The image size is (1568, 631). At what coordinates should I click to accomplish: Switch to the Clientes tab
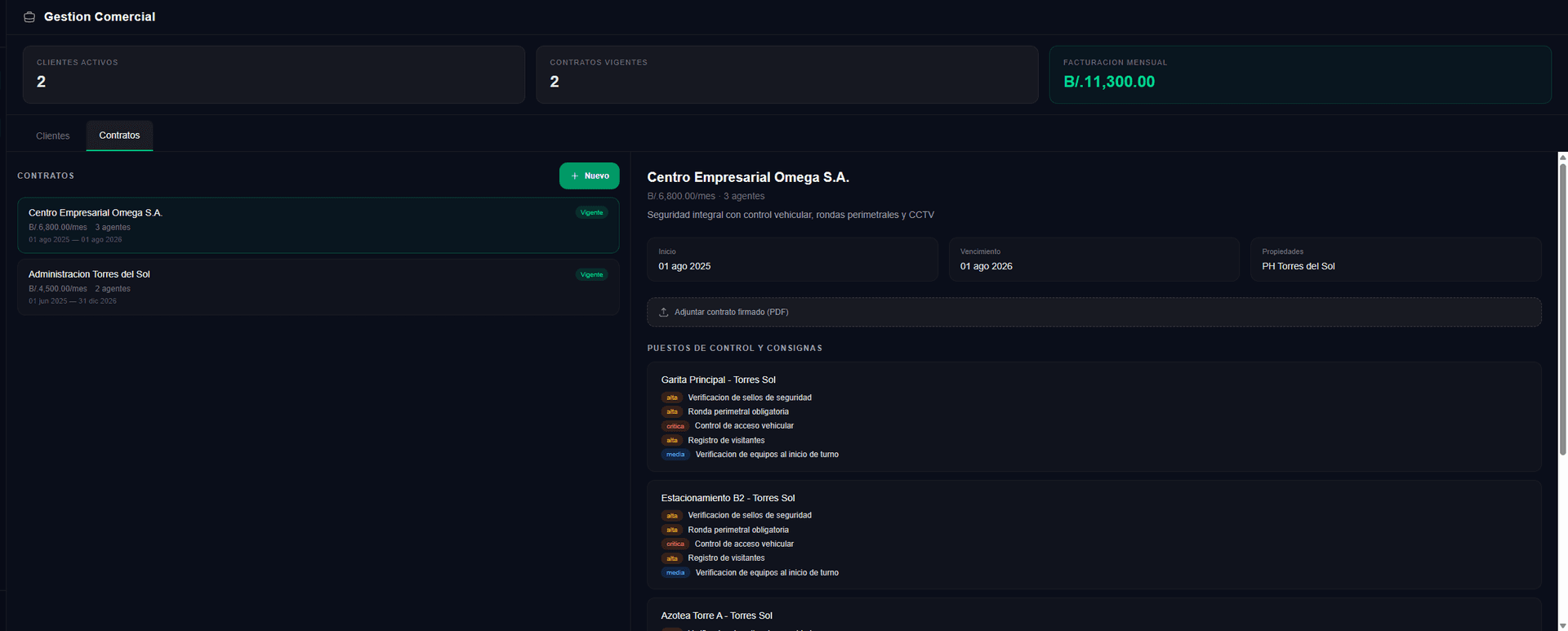(53, 136)
